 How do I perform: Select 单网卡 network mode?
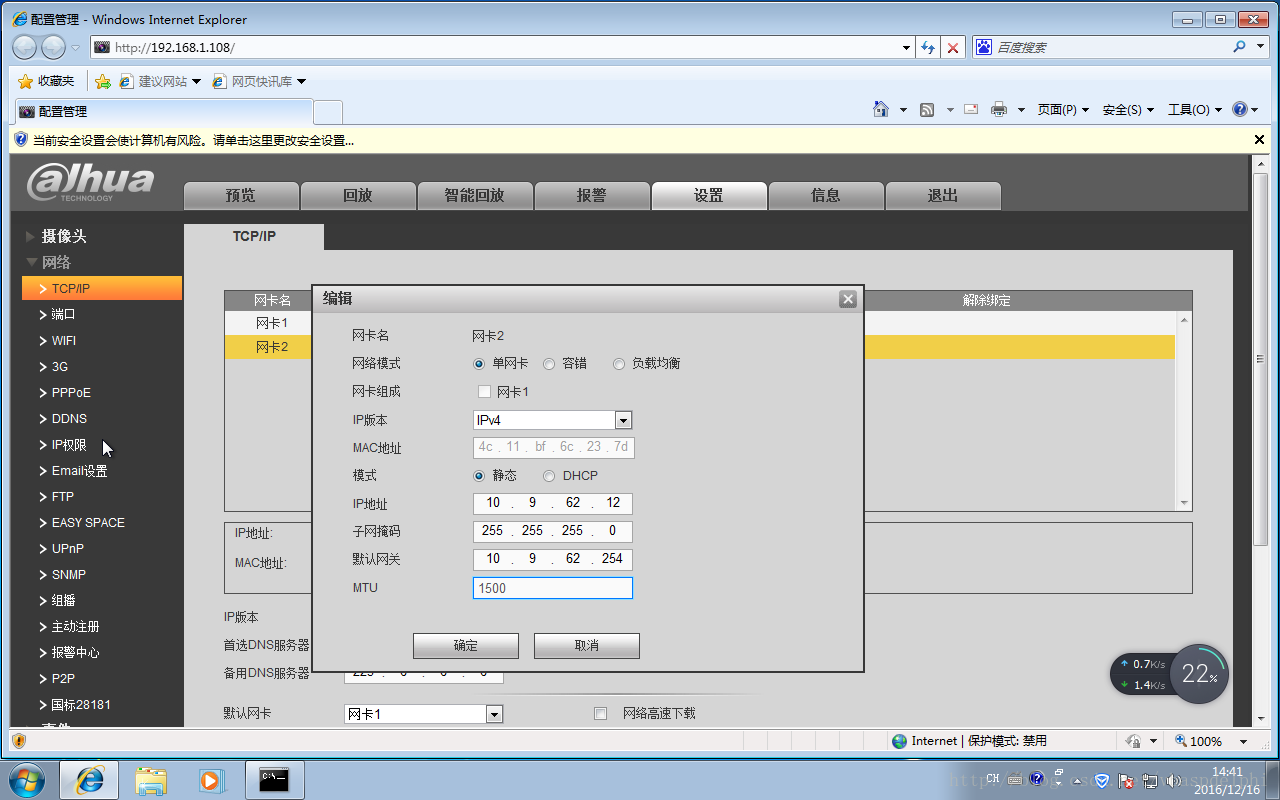(x=479, y=364)
